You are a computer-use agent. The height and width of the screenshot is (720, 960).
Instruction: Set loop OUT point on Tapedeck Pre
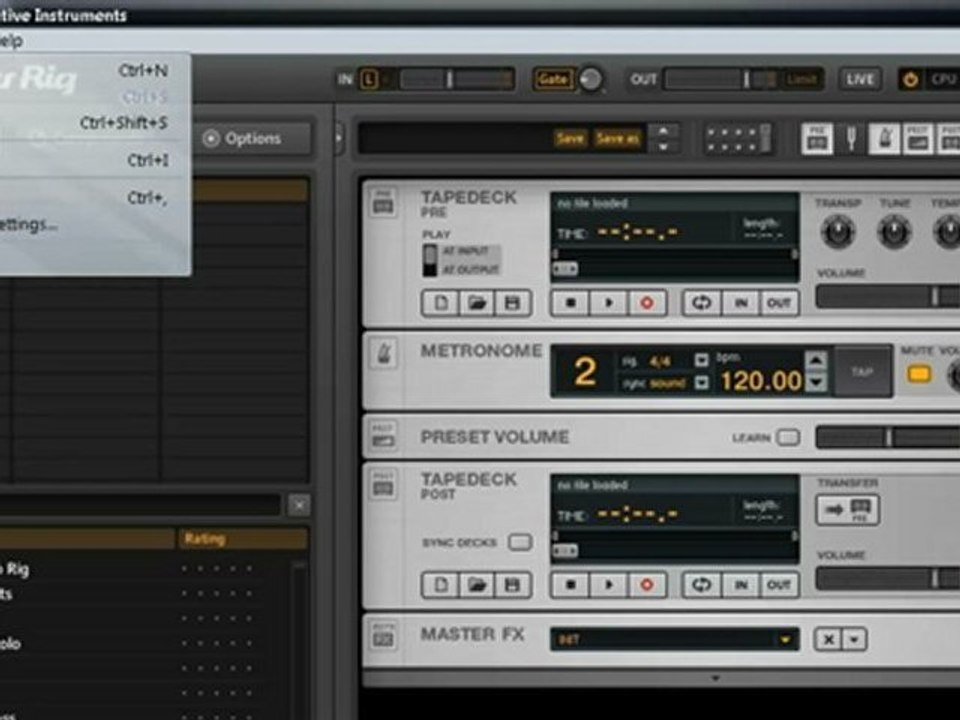coord(779,303)
